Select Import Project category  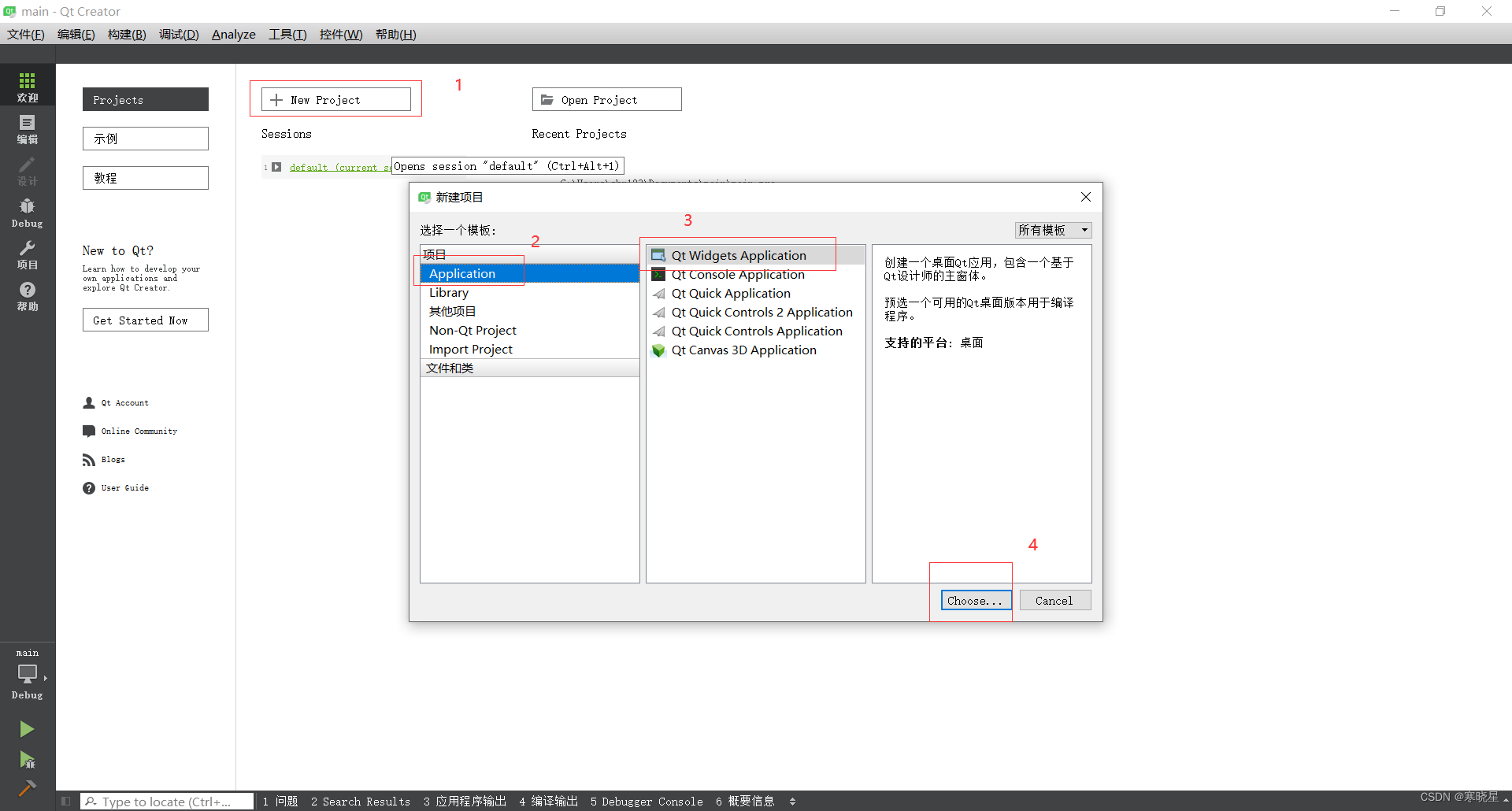coord(529,349)
